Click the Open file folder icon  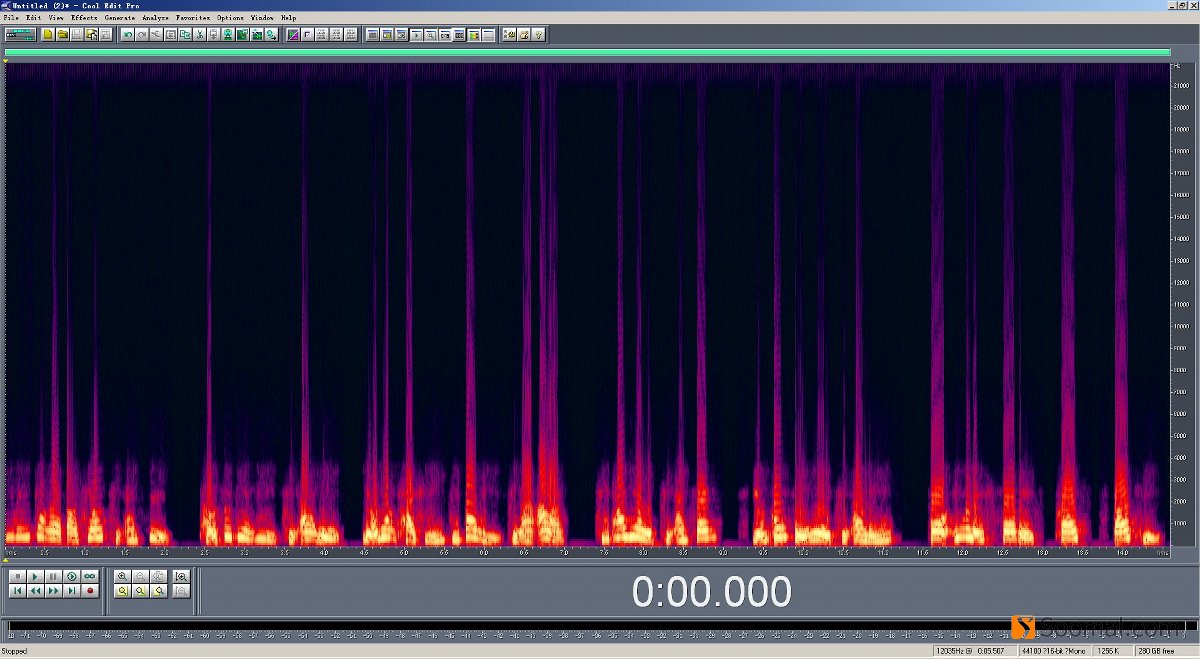pyautogui.click(x=62, y=35)
